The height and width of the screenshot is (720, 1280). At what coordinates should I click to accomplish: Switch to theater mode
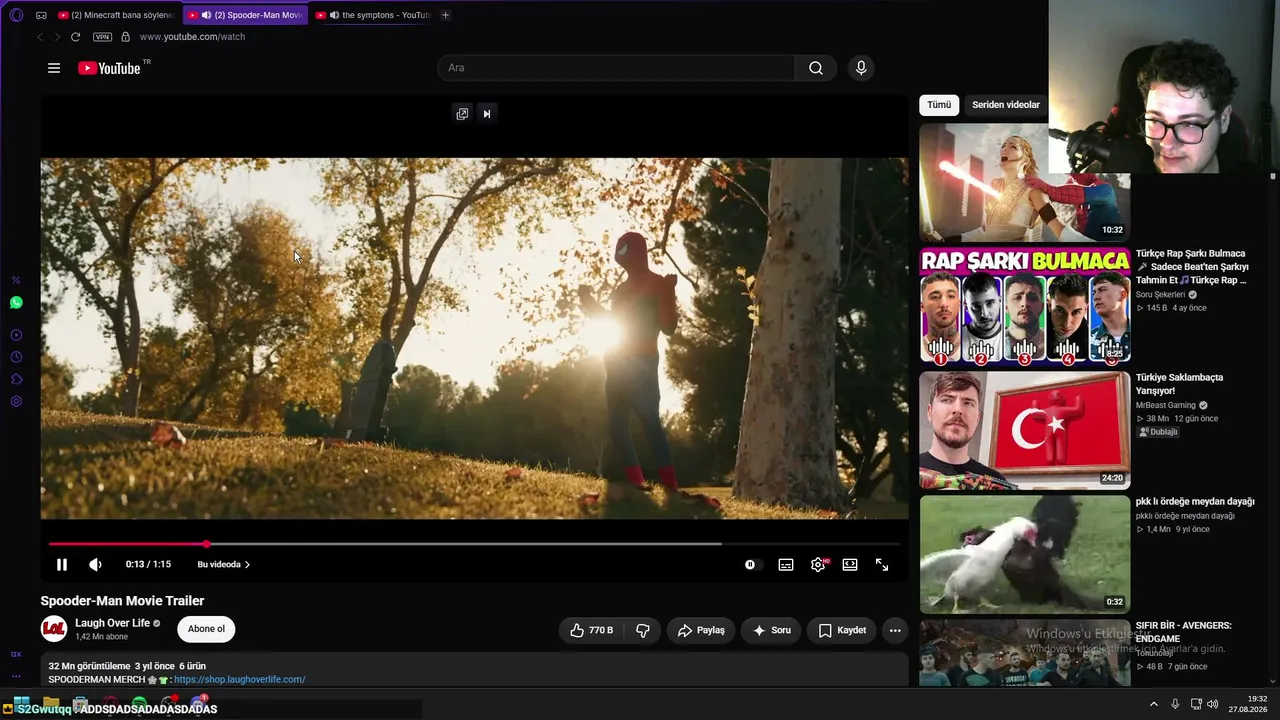point(850,565)
